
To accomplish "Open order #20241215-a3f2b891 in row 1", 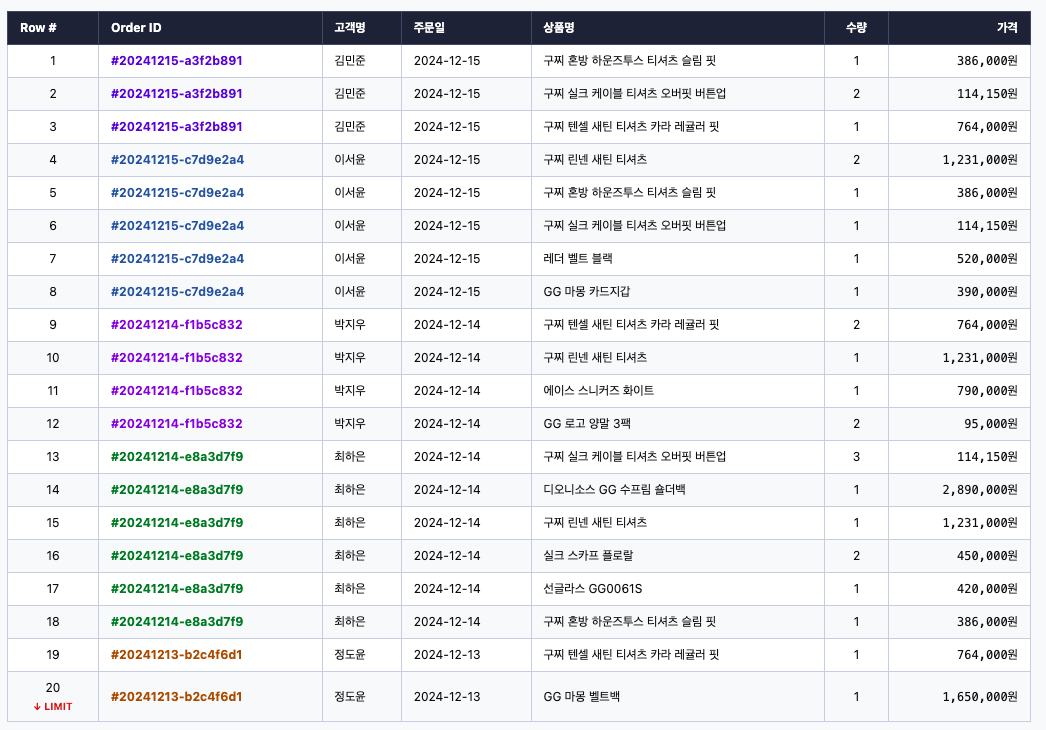I will [176, 61].
